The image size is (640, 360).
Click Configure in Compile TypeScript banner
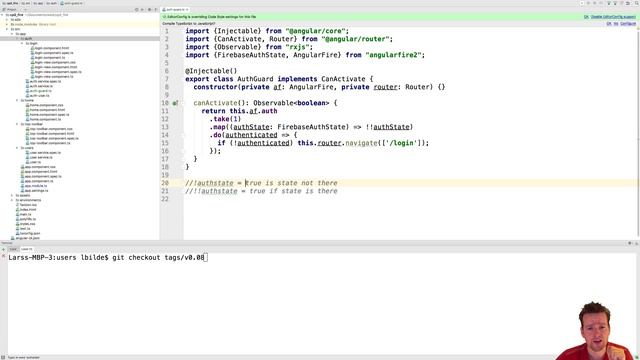628,24
